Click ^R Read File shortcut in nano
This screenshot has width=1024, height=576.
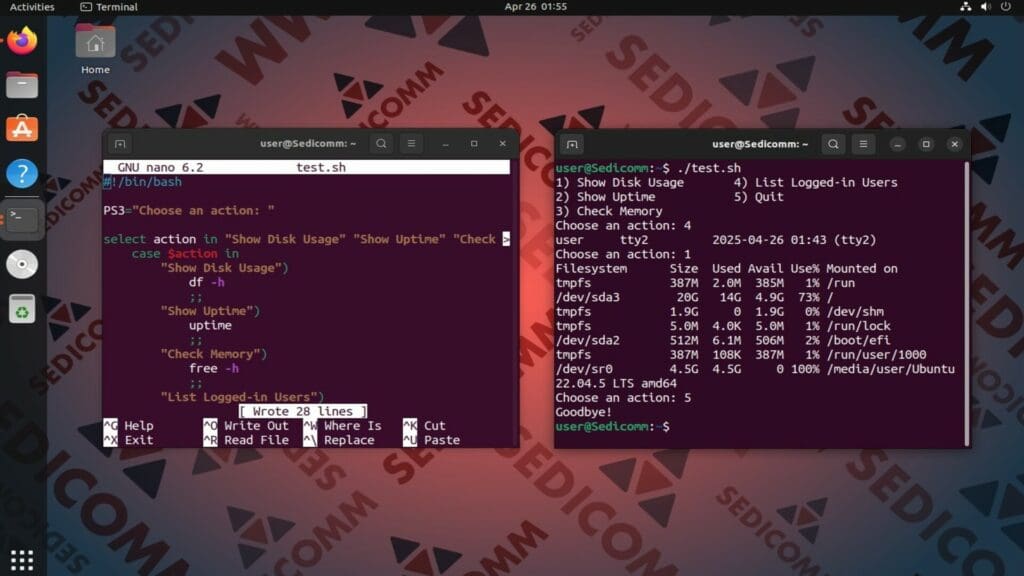pyautogui.click(x=246, y=440)
